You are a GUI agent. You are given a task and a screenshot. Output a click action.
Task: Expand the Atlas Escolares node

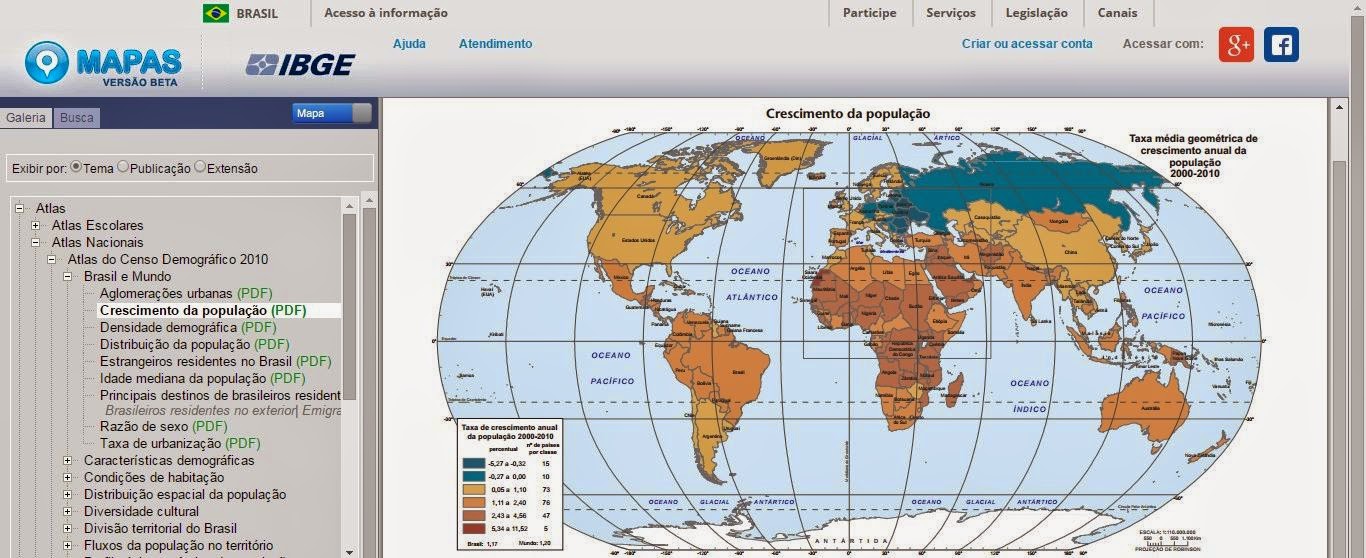click(36, 225)
